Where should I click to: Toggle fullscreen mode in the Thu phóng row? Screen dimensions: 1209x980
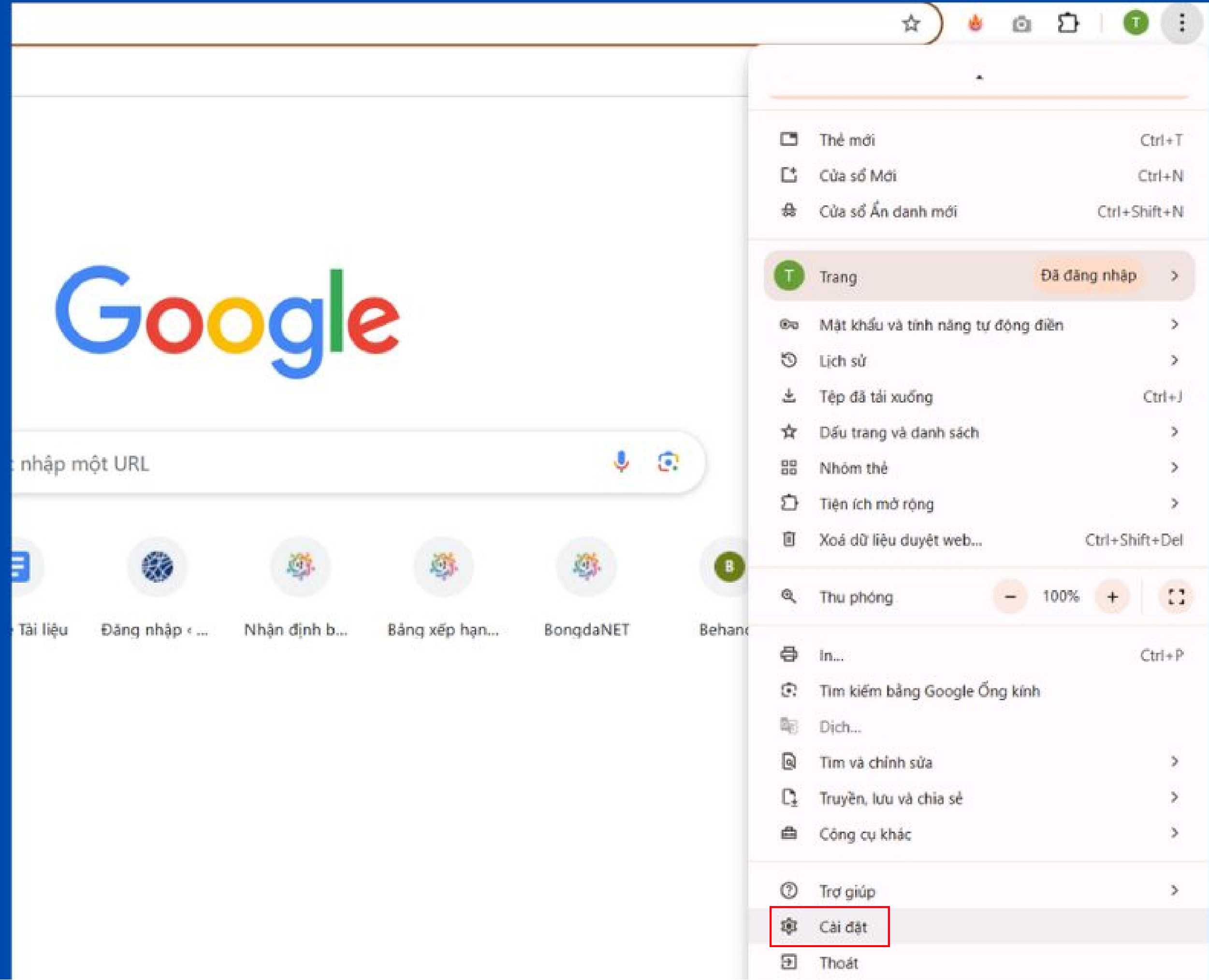pos(1176,597)
